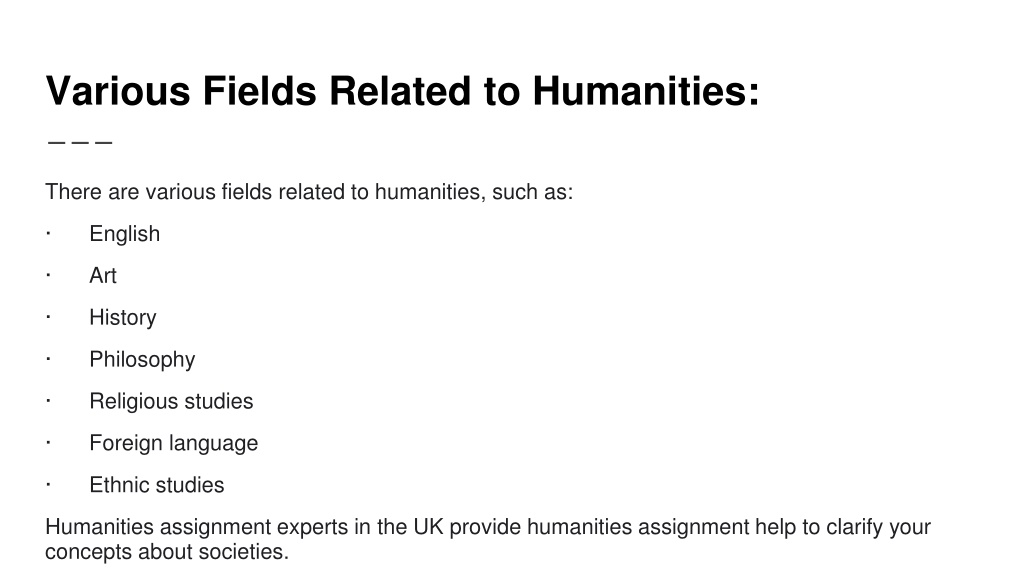The height and width of the screenshot is (576, 1024).
Task: Click the bullet dot beside 'Religious studies'
Action: 48,400
